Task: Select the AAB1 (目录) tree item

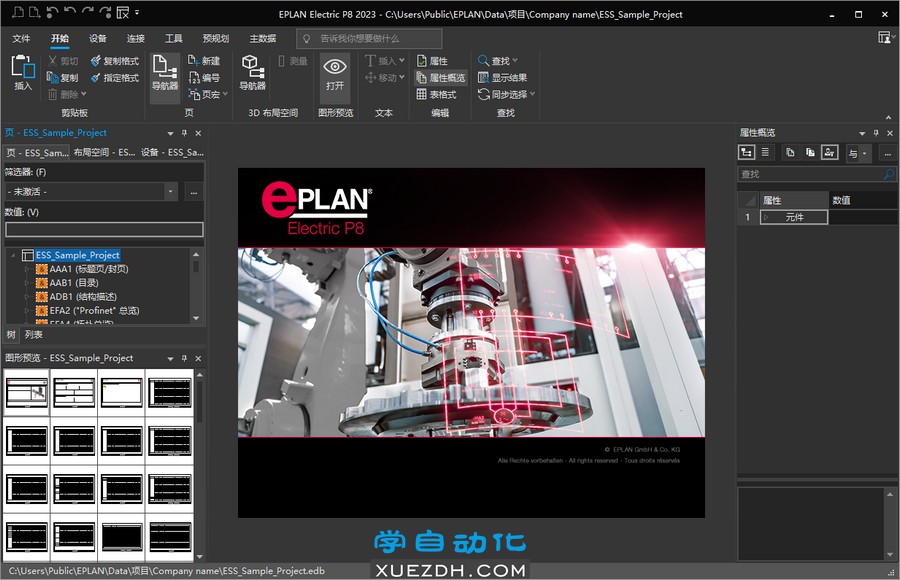Action: coord(73,283)
